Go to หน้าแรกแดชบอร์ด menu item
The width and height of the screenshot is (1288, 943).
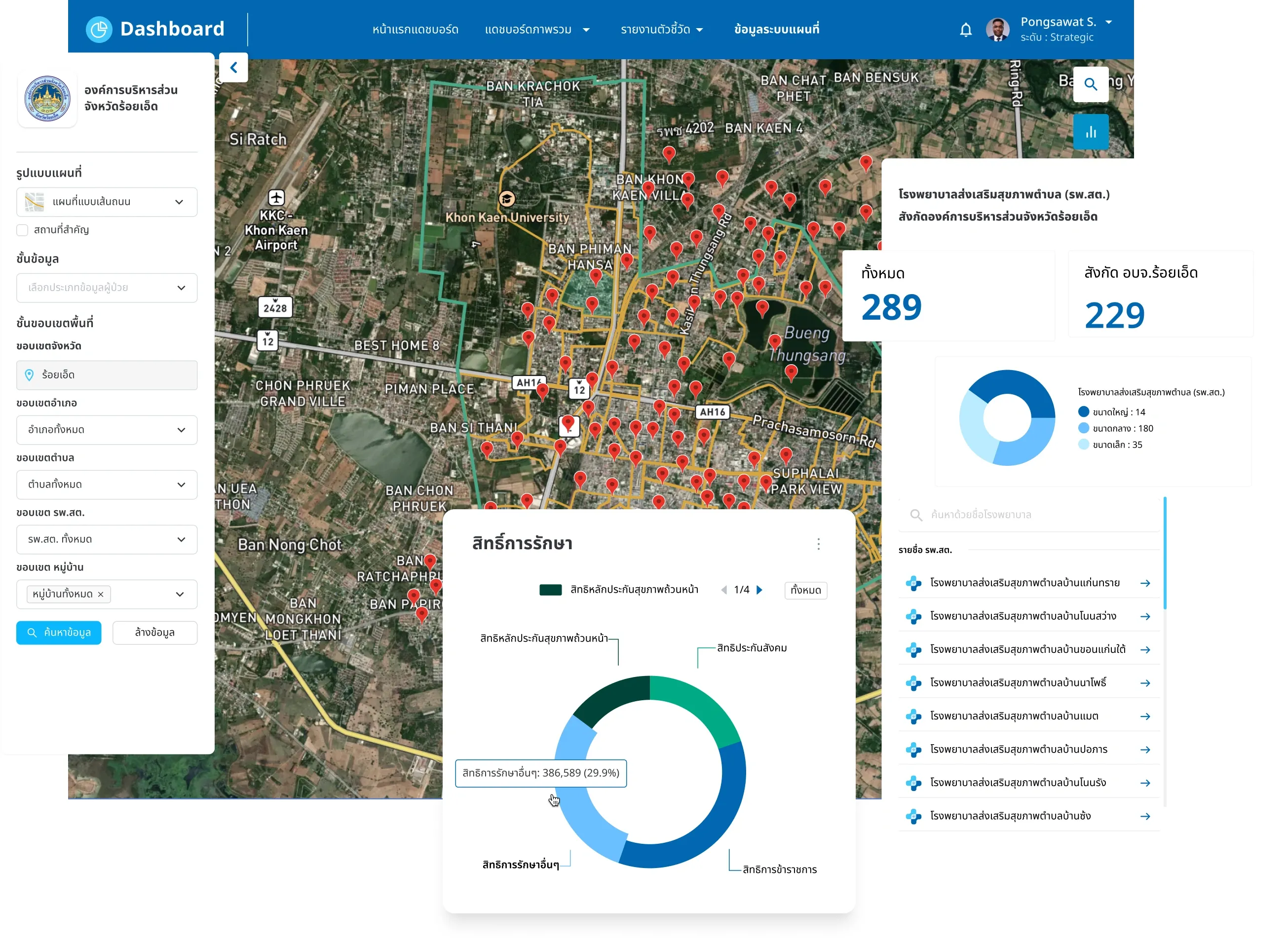coord(415,30)
